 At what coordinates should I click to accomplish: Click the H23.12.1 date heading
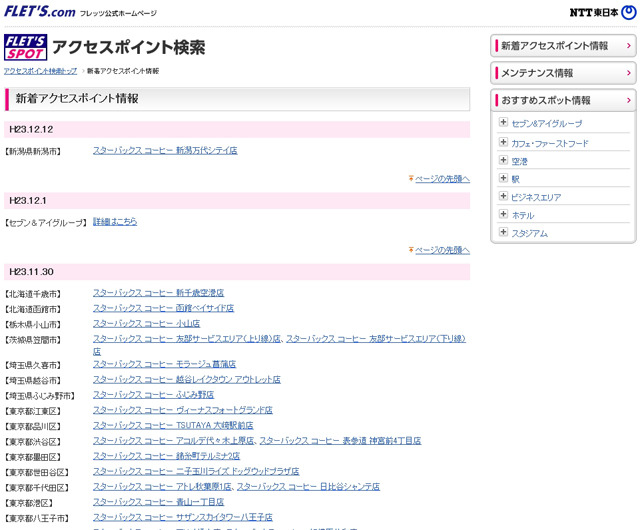pos(28,200)
